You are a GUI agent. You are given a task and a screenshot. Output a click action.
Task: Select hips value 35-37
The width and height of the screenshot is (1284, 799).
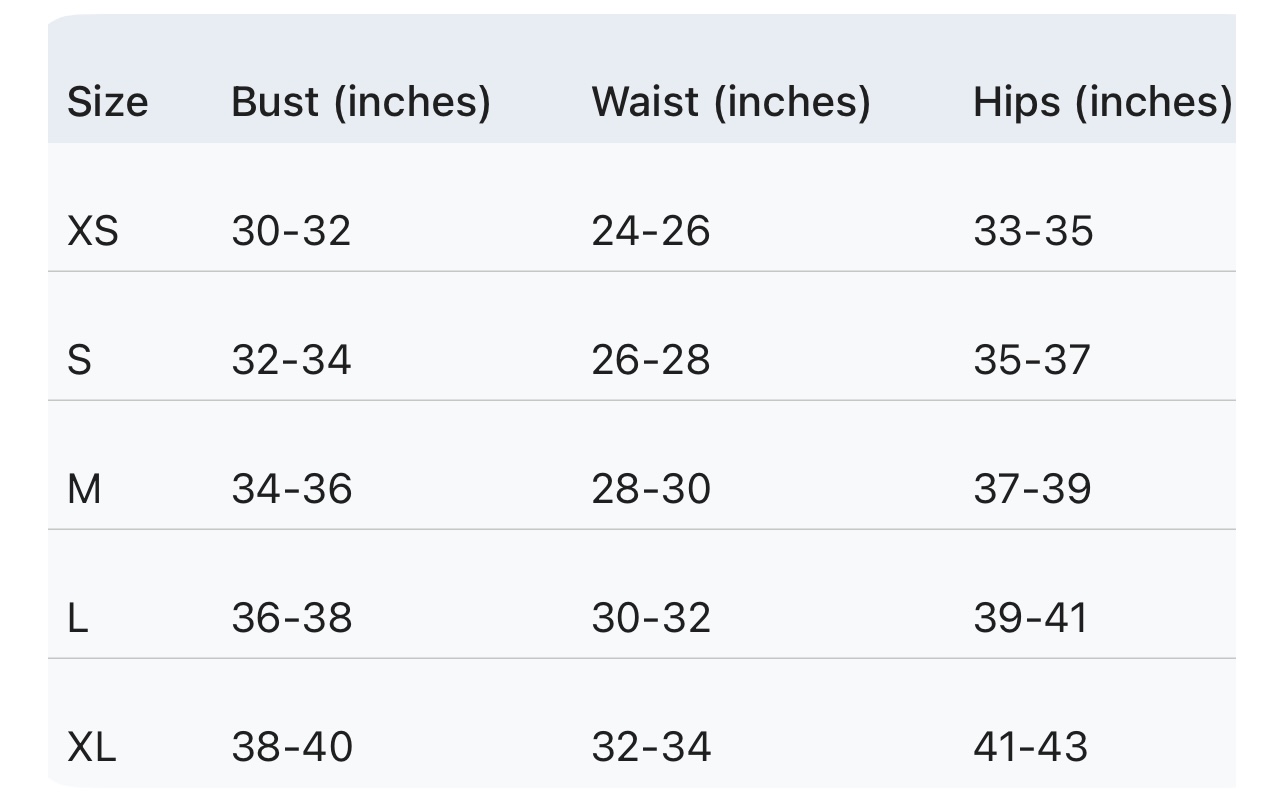tap(1032, 360)
